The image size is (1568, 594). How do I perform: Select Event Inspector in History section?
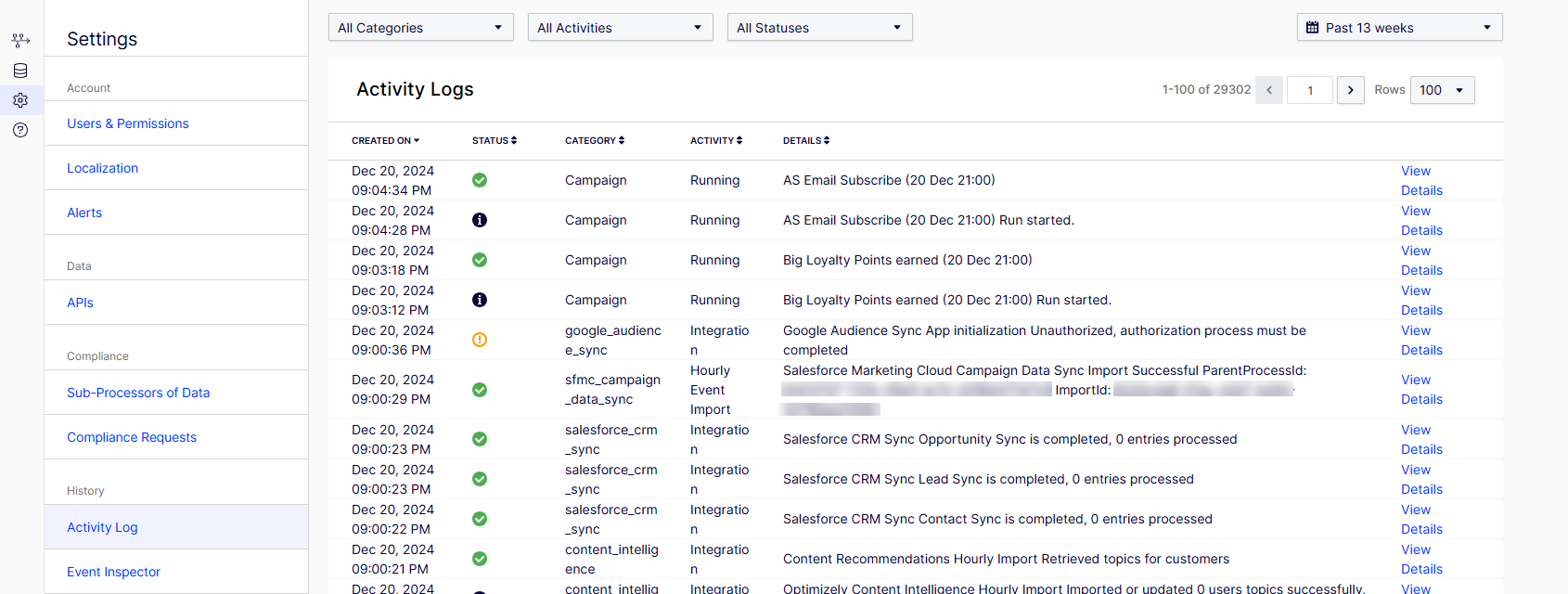(x=113, y=572)
